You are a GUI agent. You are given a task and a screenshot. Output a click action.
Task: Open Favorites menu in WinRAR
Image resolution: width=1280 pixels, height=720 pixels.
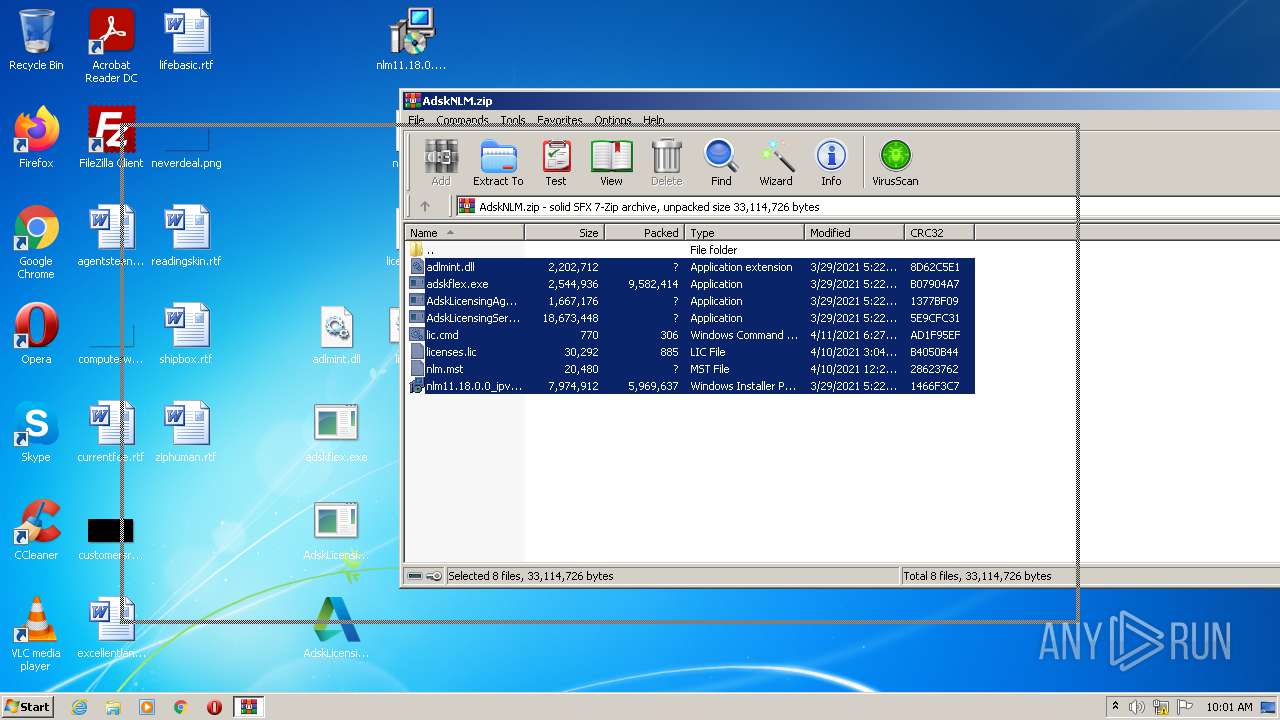point(560,120)
